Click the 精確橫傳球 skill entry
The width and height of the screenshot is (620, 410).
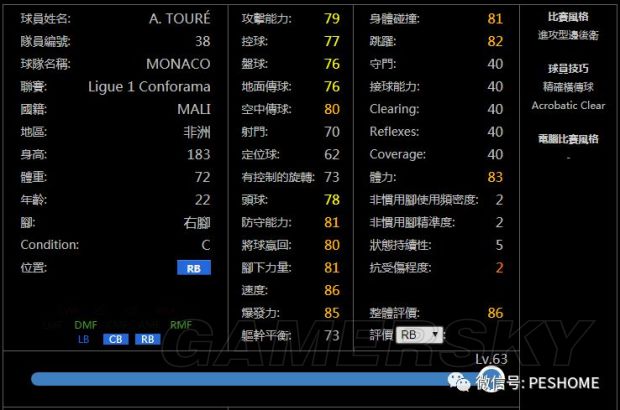tap(568, 87)
